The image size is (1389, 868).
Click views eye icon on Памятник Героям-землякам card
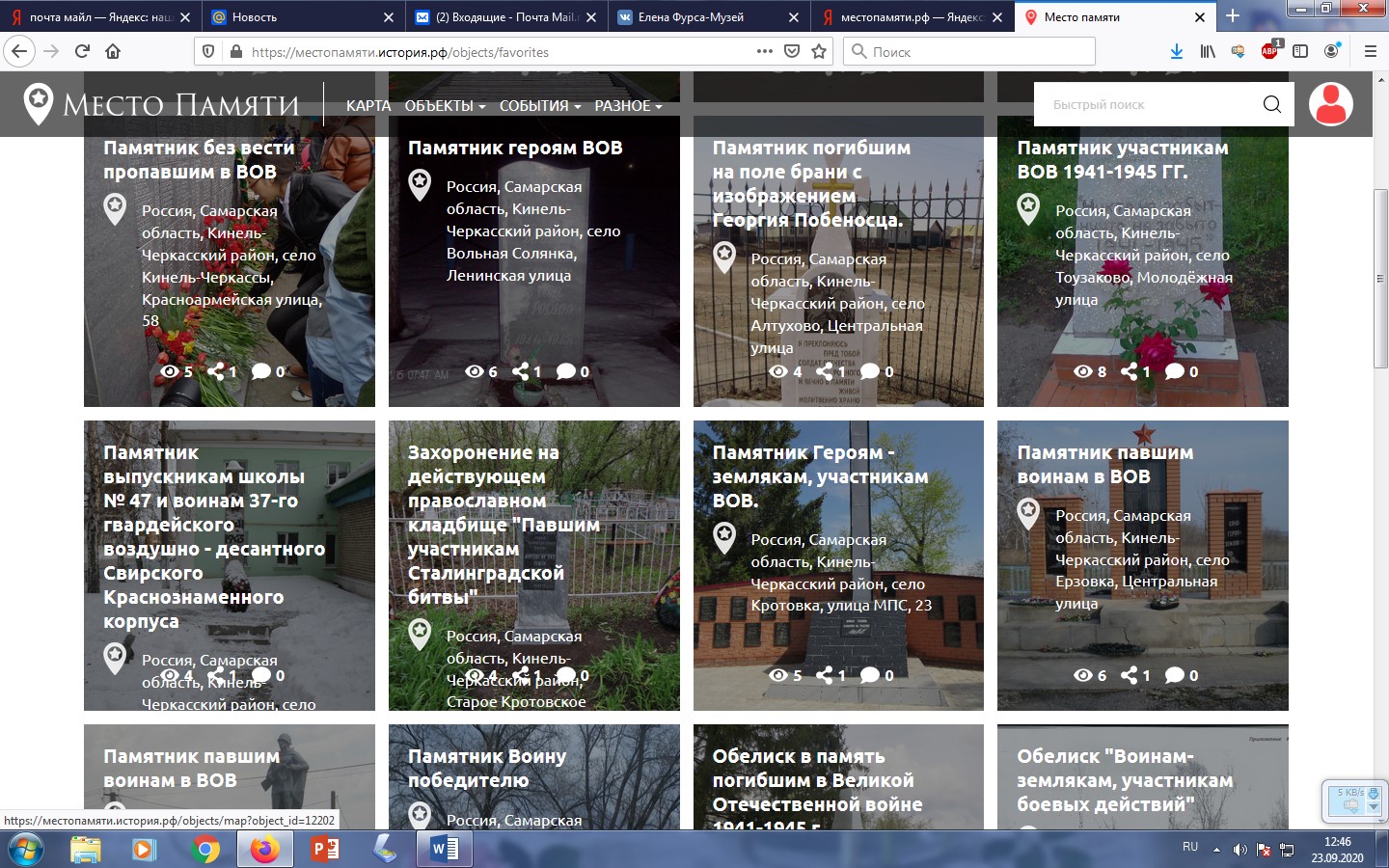tap(778, 675)
